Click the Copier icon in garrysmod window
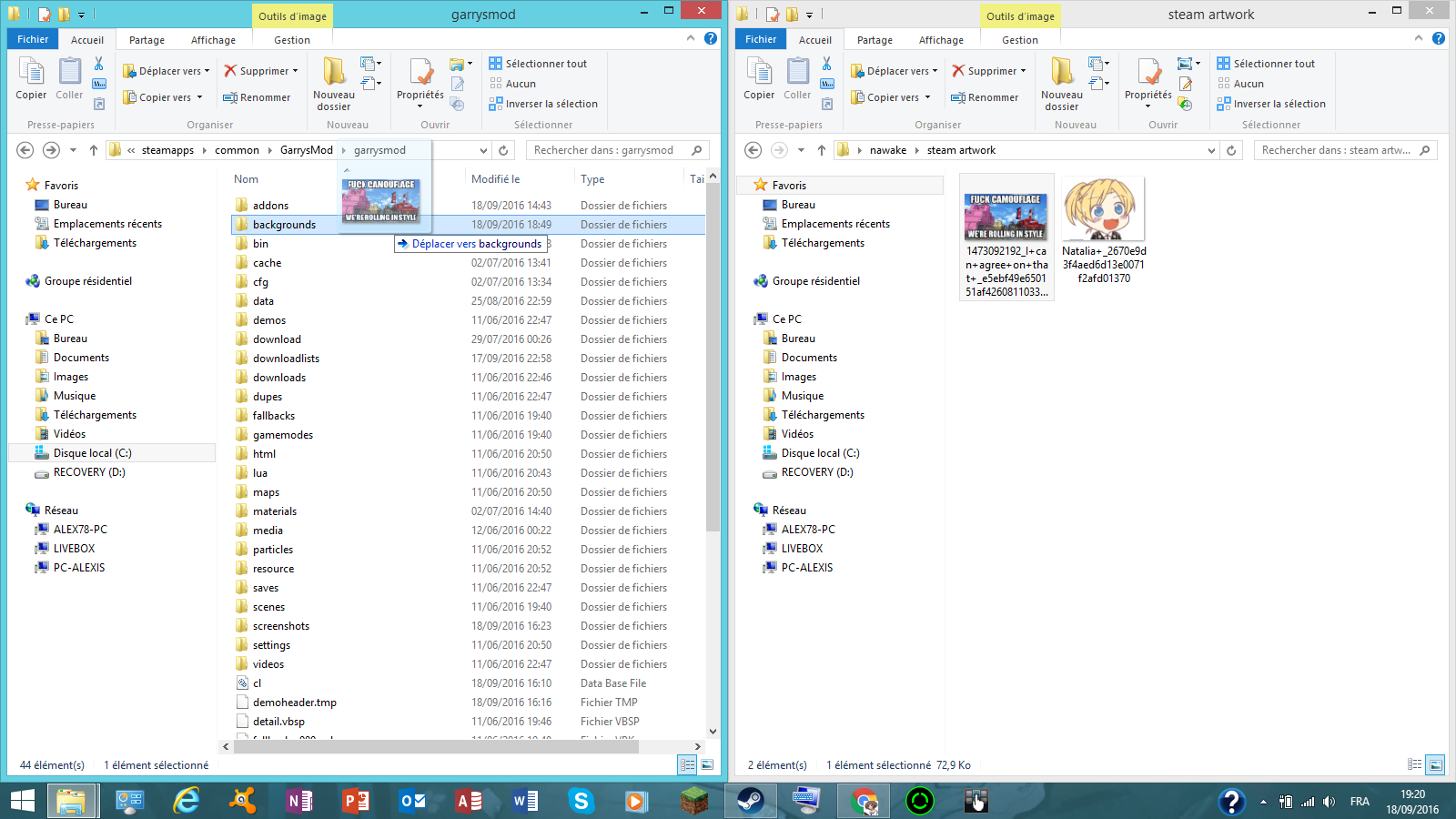The image size is (1456, 819). (x=31, y=78)
